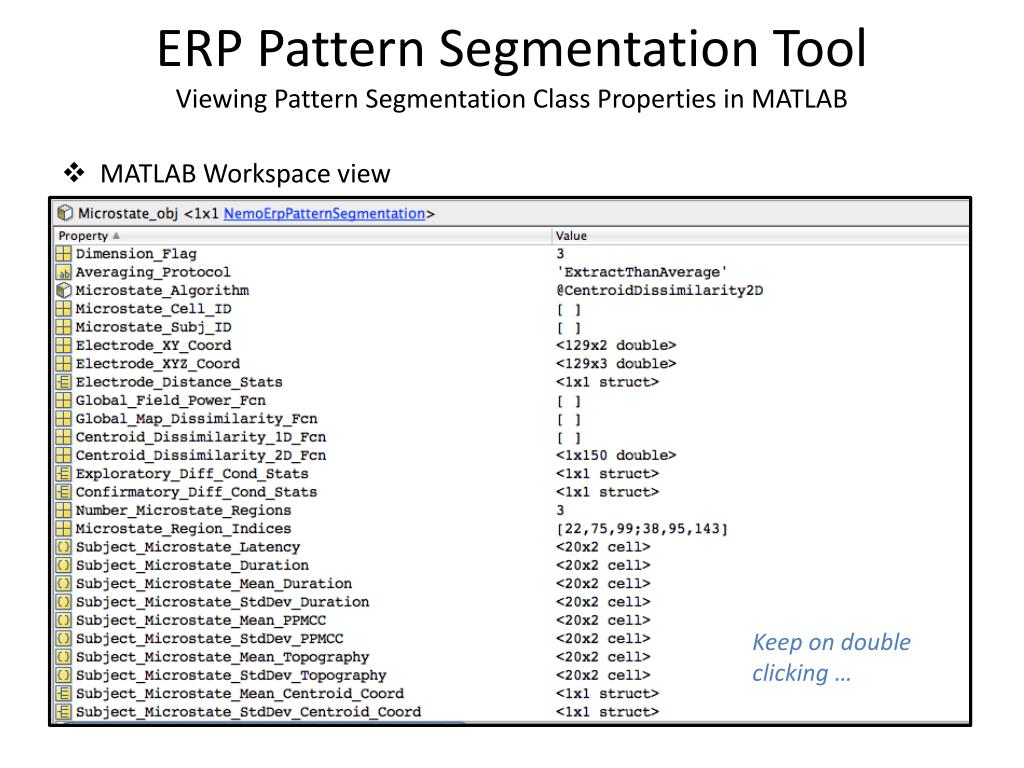Select the Centroid_Dissimilarity_2D_Fcn property name

click(x=200, y=455)
